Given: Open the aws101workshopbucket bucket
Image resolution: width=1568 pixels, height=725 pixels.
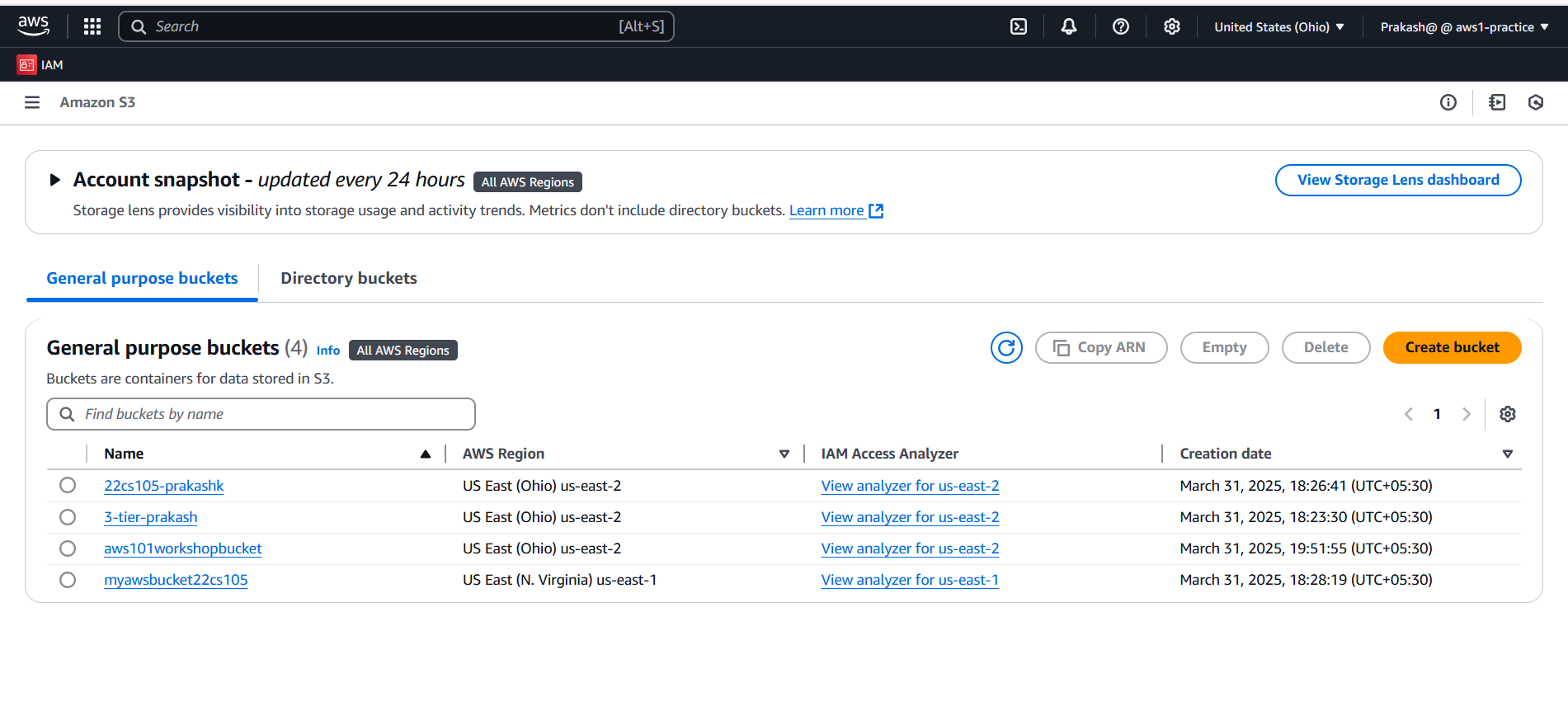Looking at the screenshot, I should pos(182,548).
